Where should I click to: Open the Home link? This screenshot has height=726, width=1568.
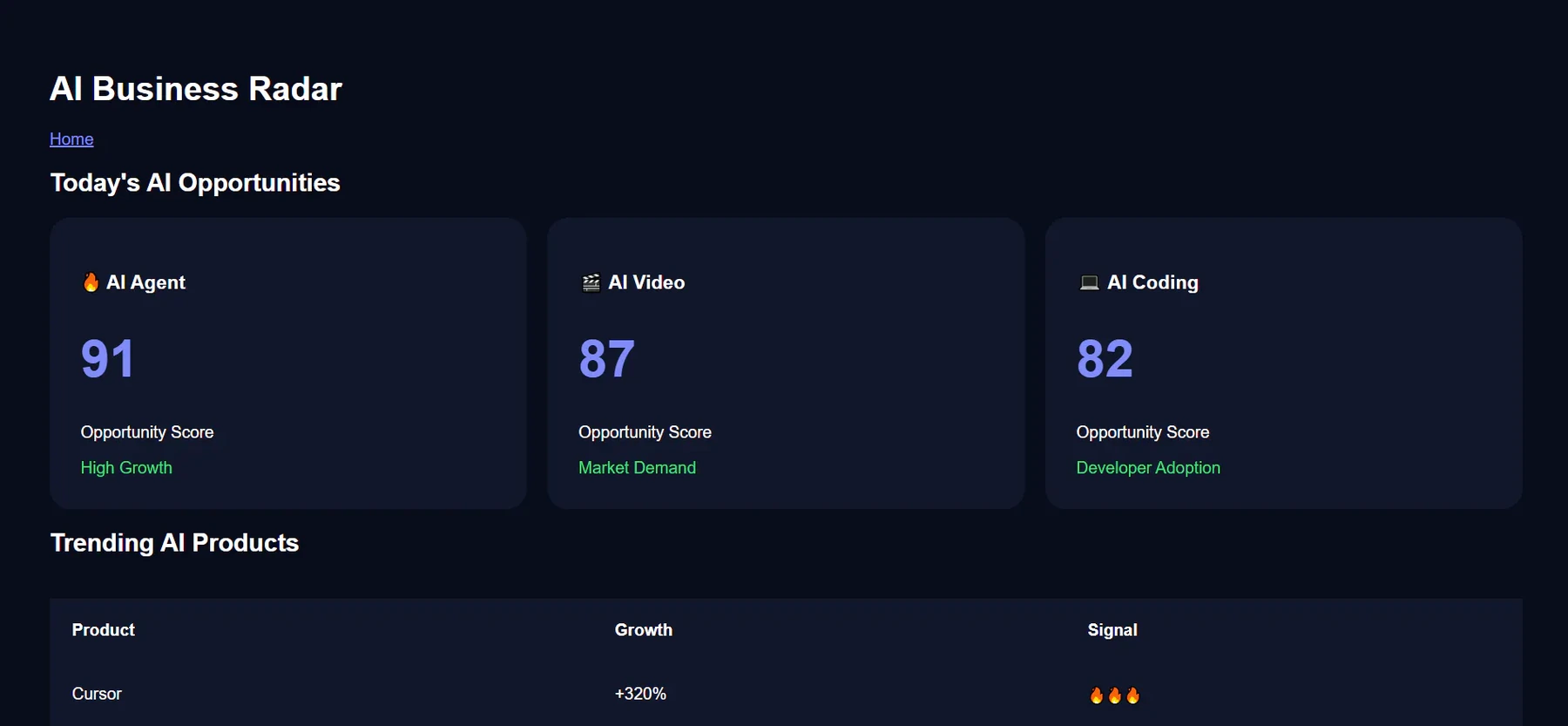[71, 139]
